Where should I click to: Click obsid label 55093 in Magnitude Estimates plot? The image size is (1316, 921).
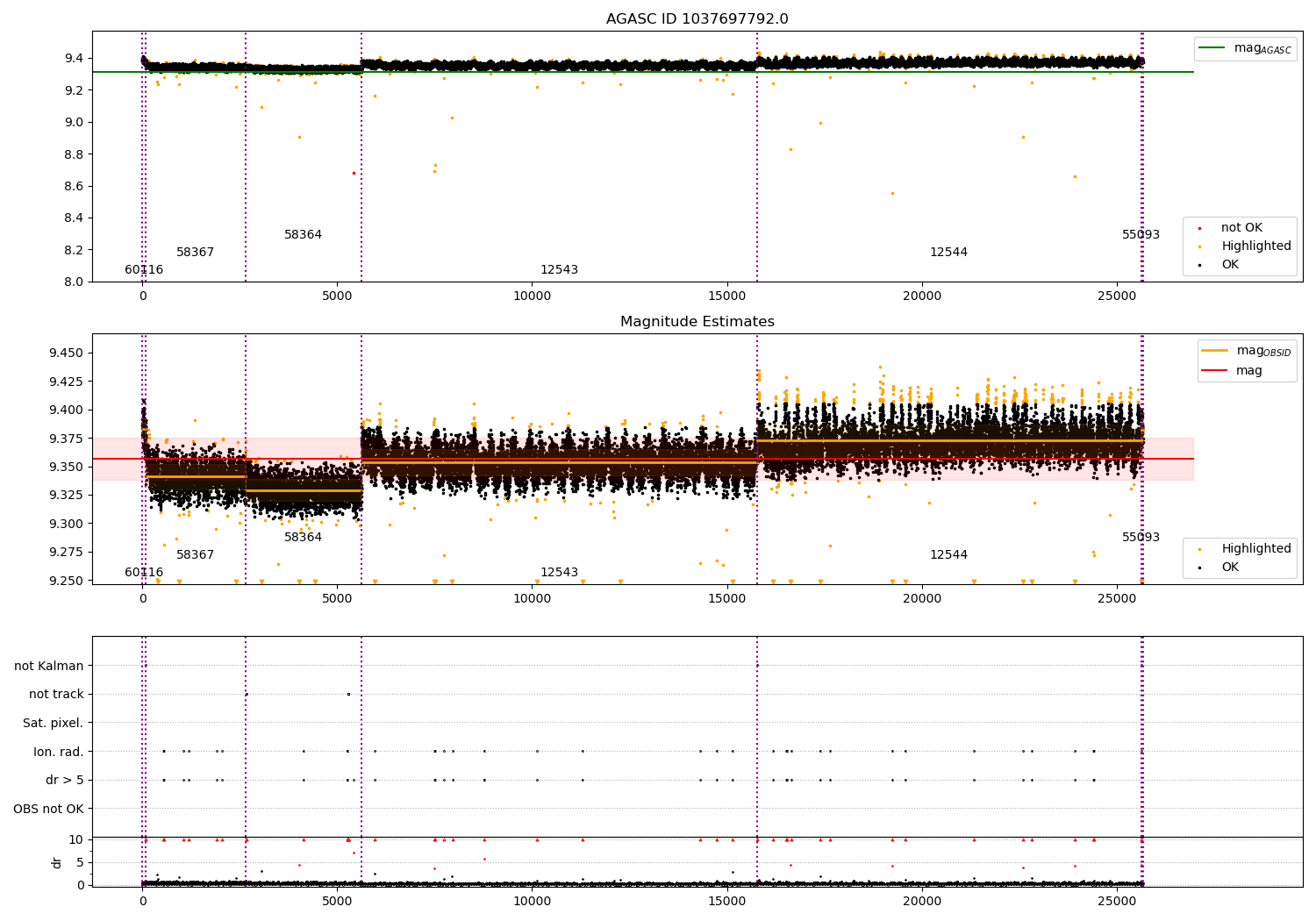coord(1141,538)
